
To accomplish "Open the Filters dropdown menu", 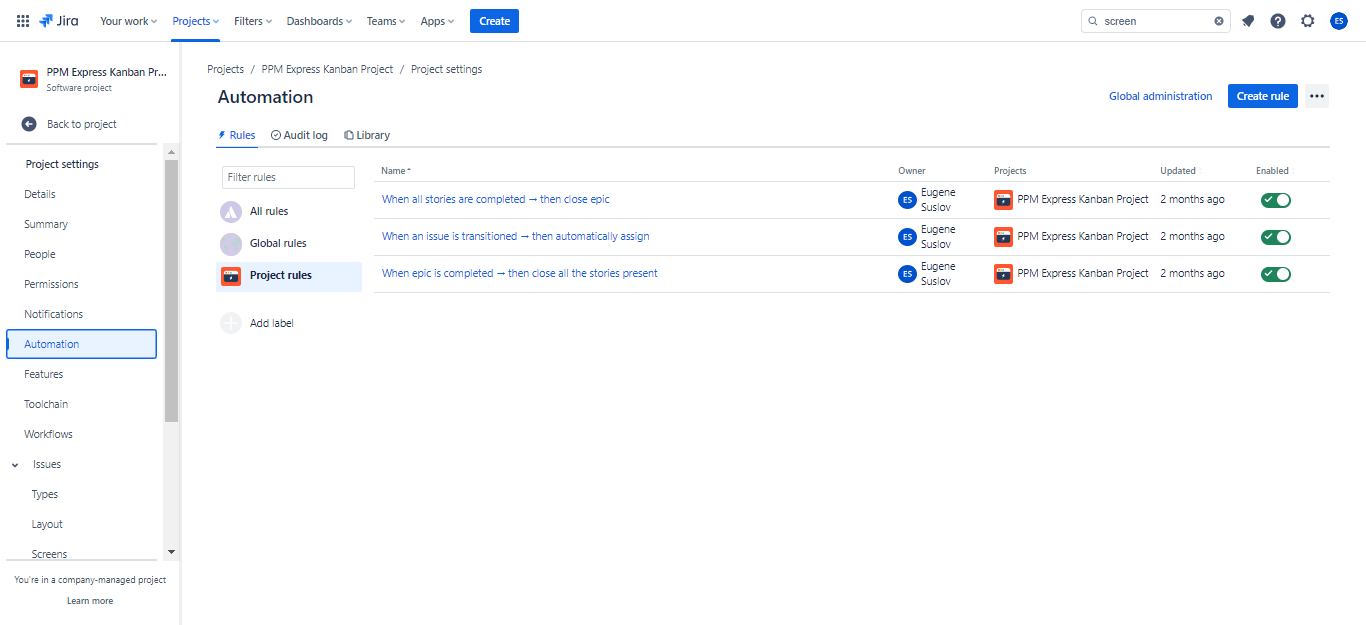I will [253, 21].
